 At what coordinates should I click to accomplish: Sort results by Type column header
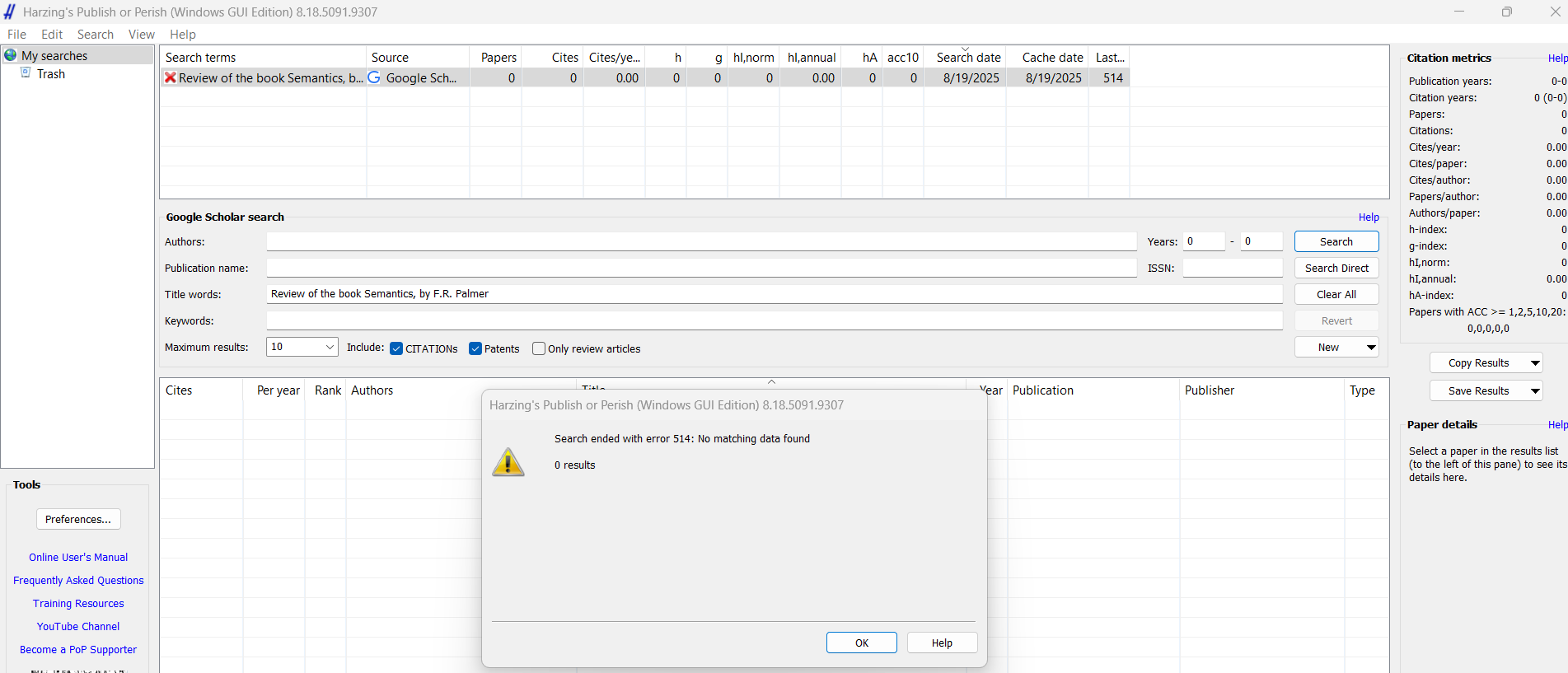[1365, 390]
